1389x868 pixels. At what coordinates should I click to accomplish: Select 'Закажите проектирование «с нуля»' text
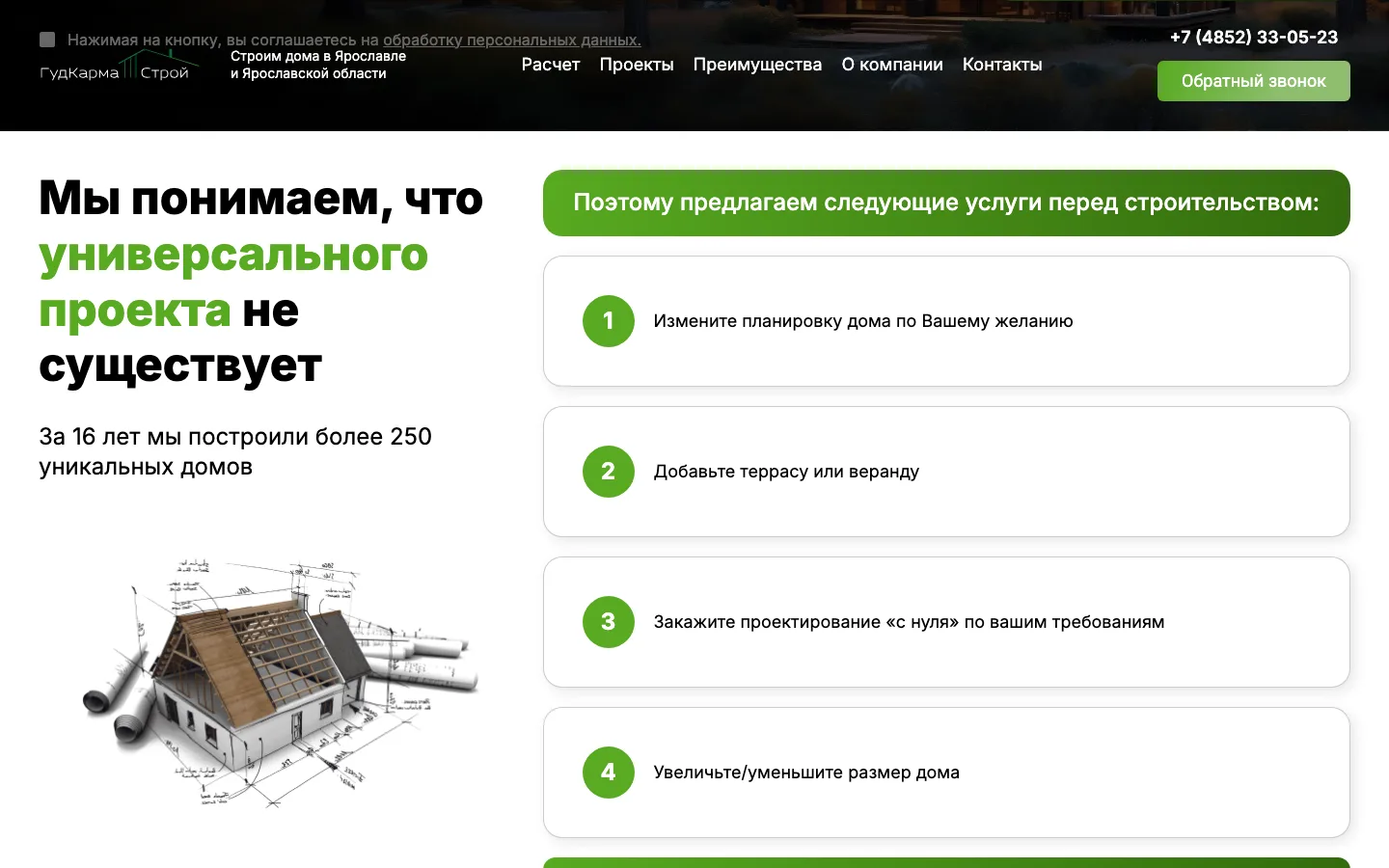click(x=806, y=622)
